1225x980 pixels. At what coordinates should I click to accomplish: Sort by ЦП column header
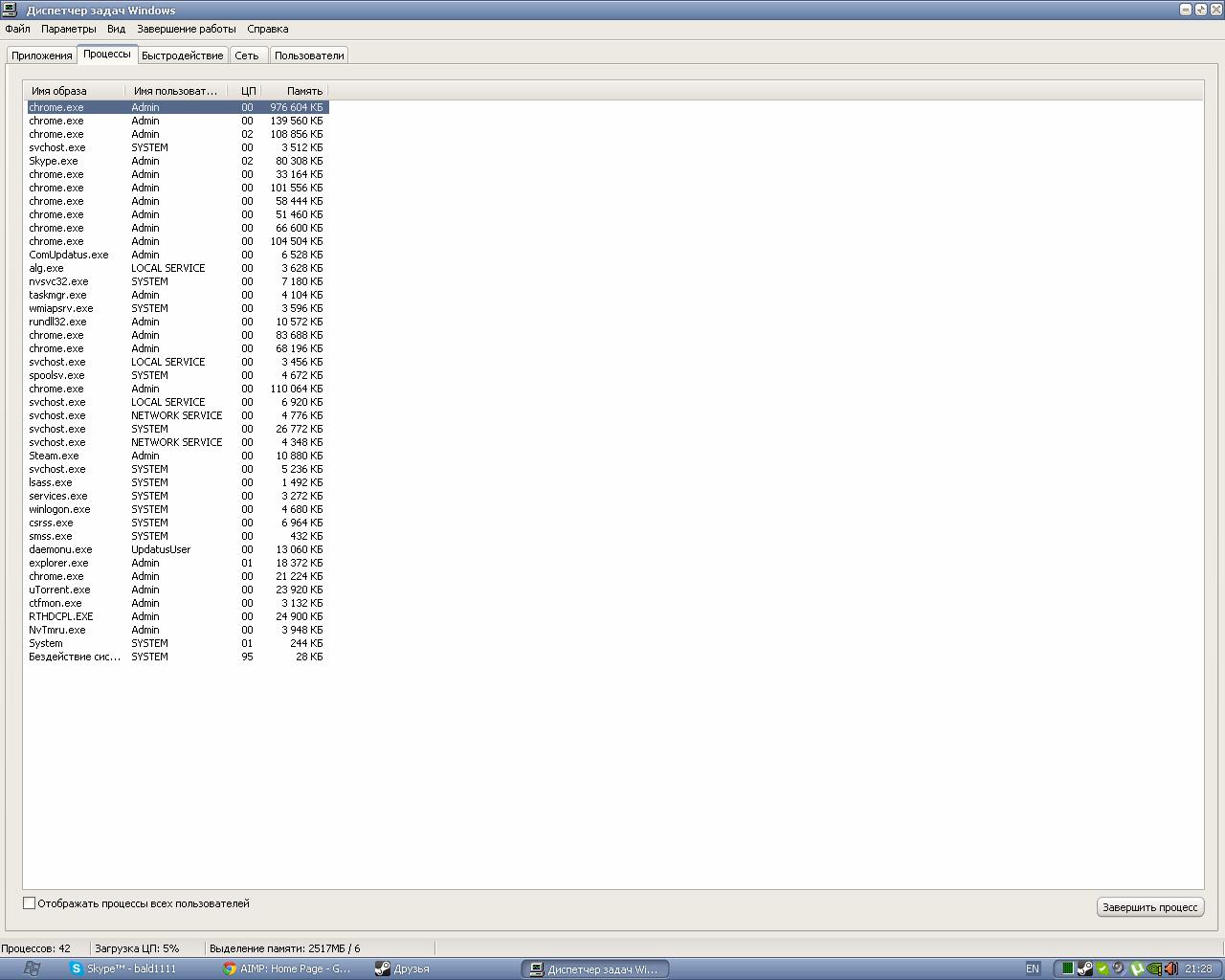pos(243,91)
